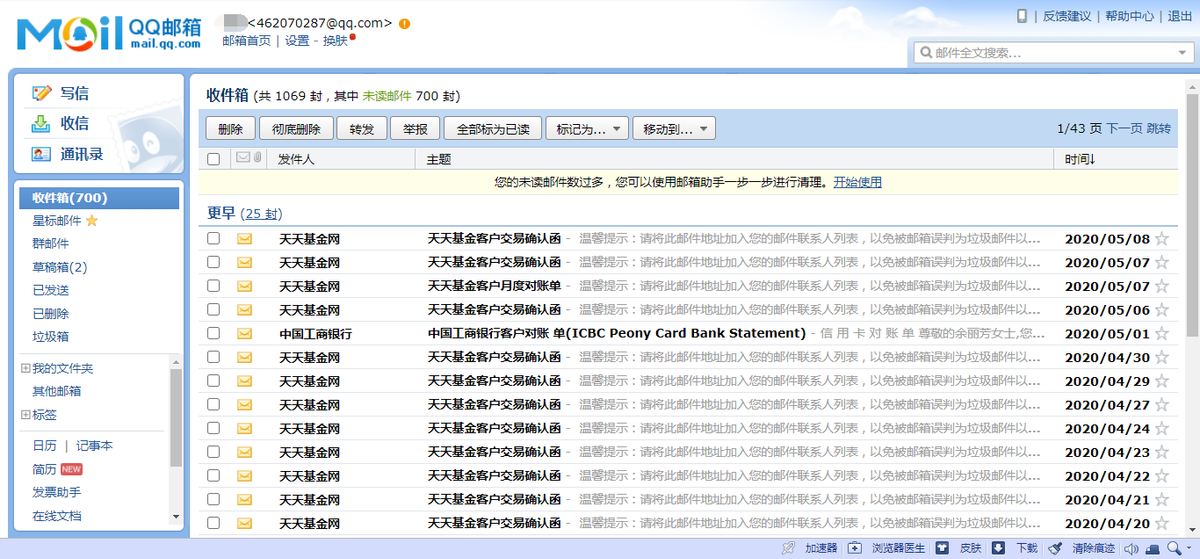This screenshot has height=559, width=1200.
Task: Click the orange account warning icon
Action: coord(404,22)
